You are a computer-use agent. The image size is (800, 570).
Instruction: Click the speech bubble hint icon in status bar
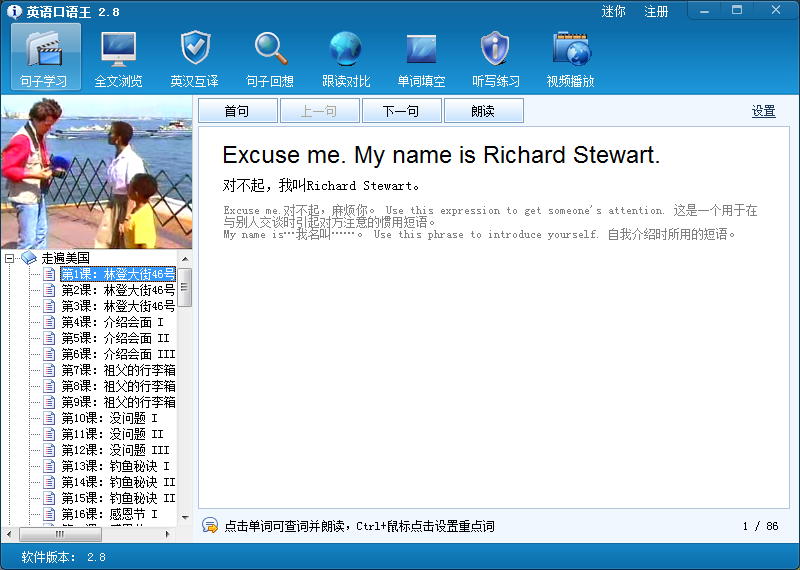pos(210,526)
